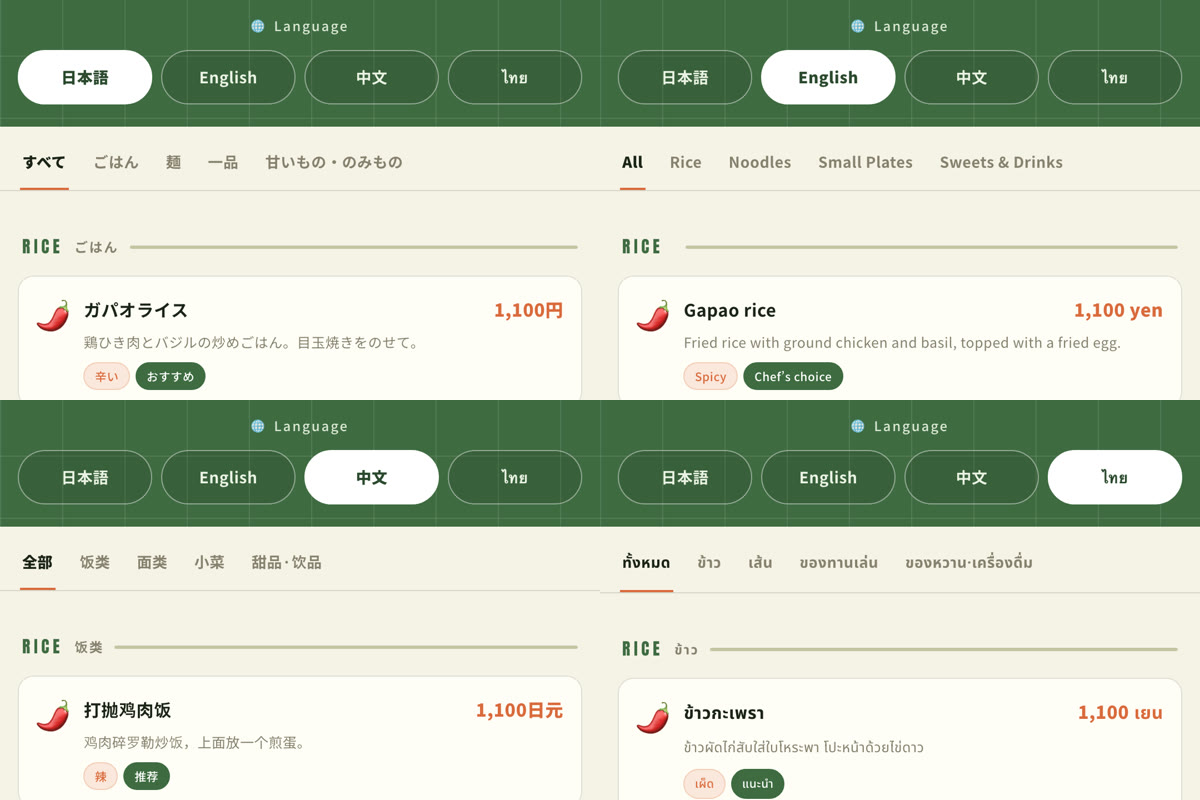This screenshot has height=800, width=1200.
Task: Switch to the 面类 tab
Action: pos(152,562)
